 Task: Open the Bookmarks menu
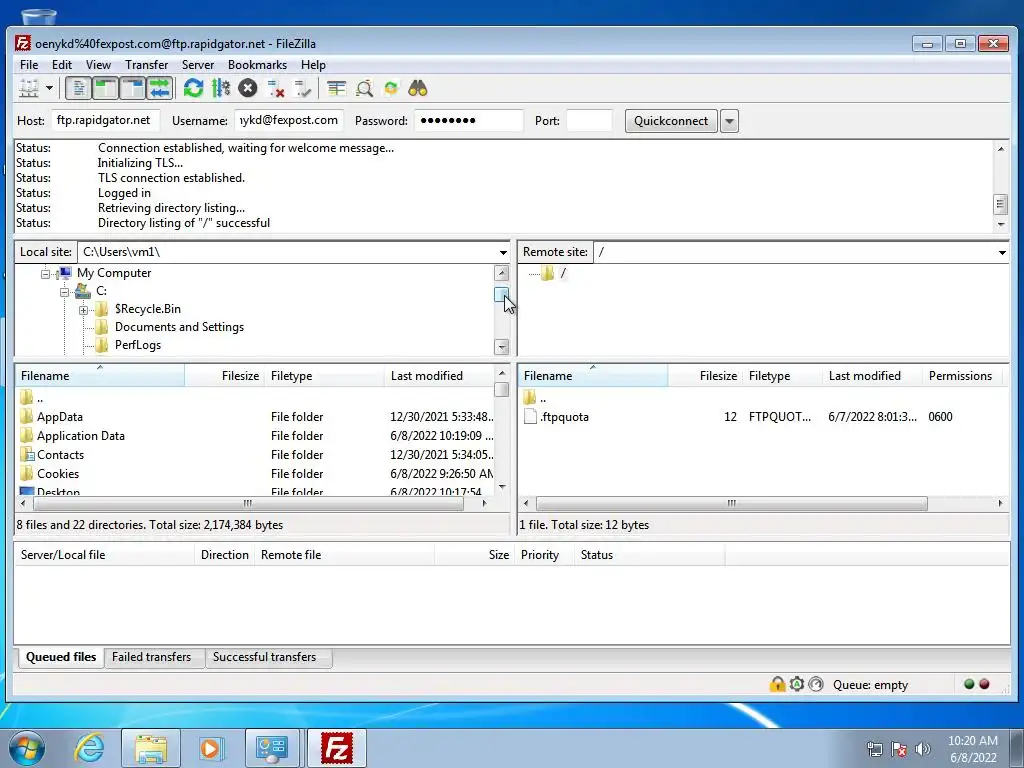tap(257, 65)
